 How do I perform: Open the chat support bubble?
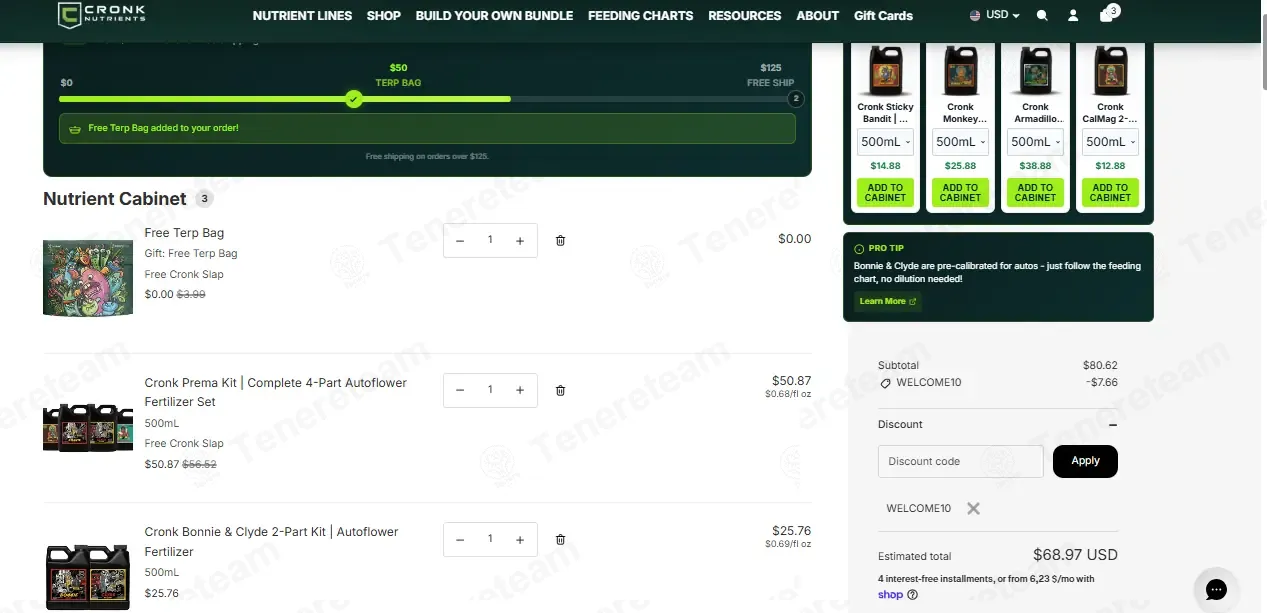coord(1216,589)
